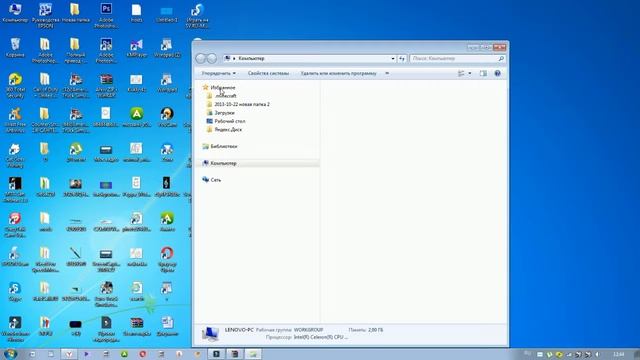Select the uTorrent desktop shortcut
640x360 pixels.
[x=76, y=153]
